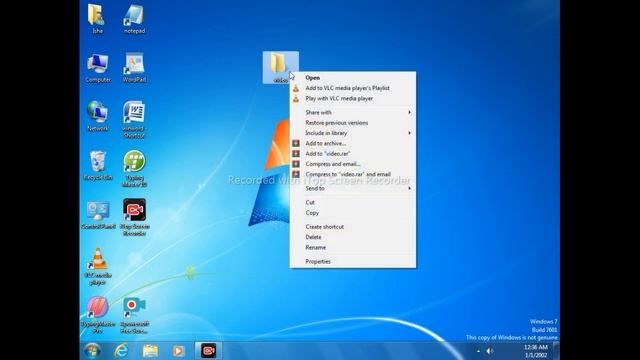640x360 pixels.
Task: Choose Restore previous versions
Action: click(353, 122)
